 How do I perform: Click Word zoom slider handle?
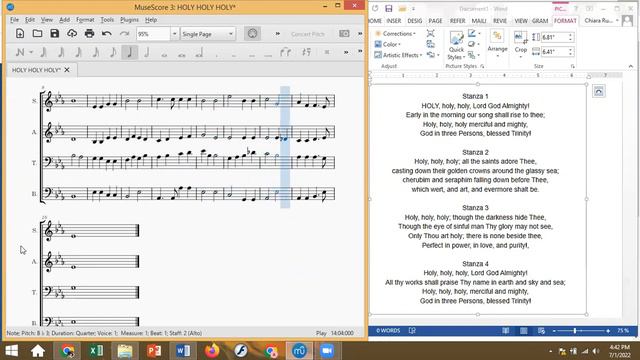click(x=575, y=331)
